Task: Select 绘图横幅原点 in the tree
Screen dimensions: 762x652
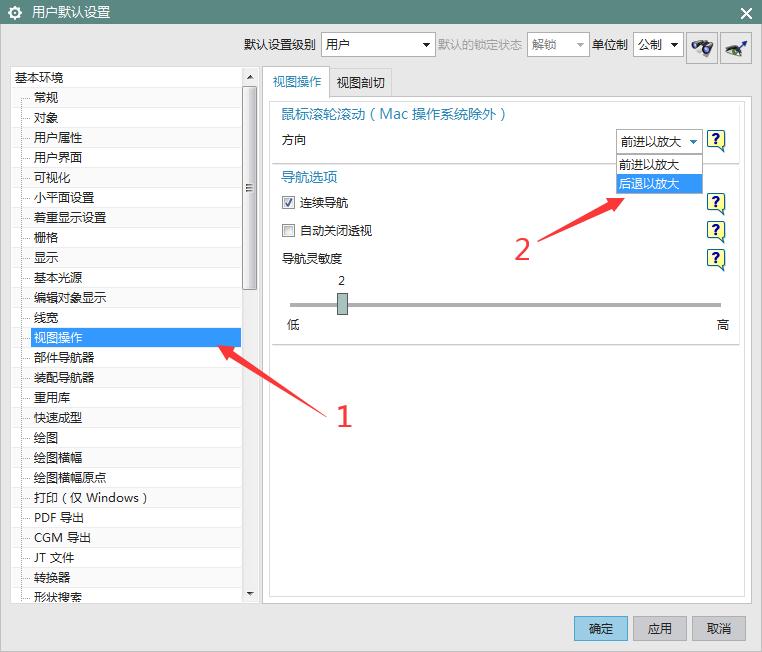Action: coord(70,478)
